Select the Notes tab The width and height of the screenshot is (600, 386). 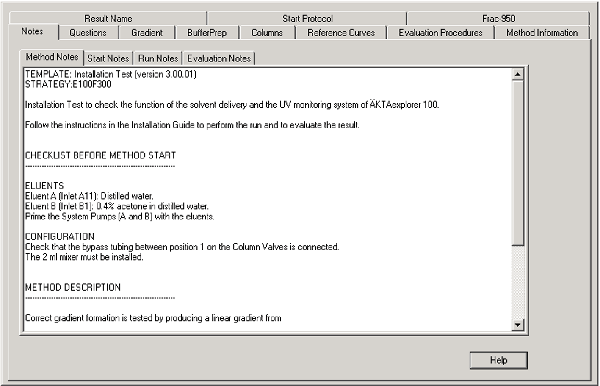[x=32, y=32]
